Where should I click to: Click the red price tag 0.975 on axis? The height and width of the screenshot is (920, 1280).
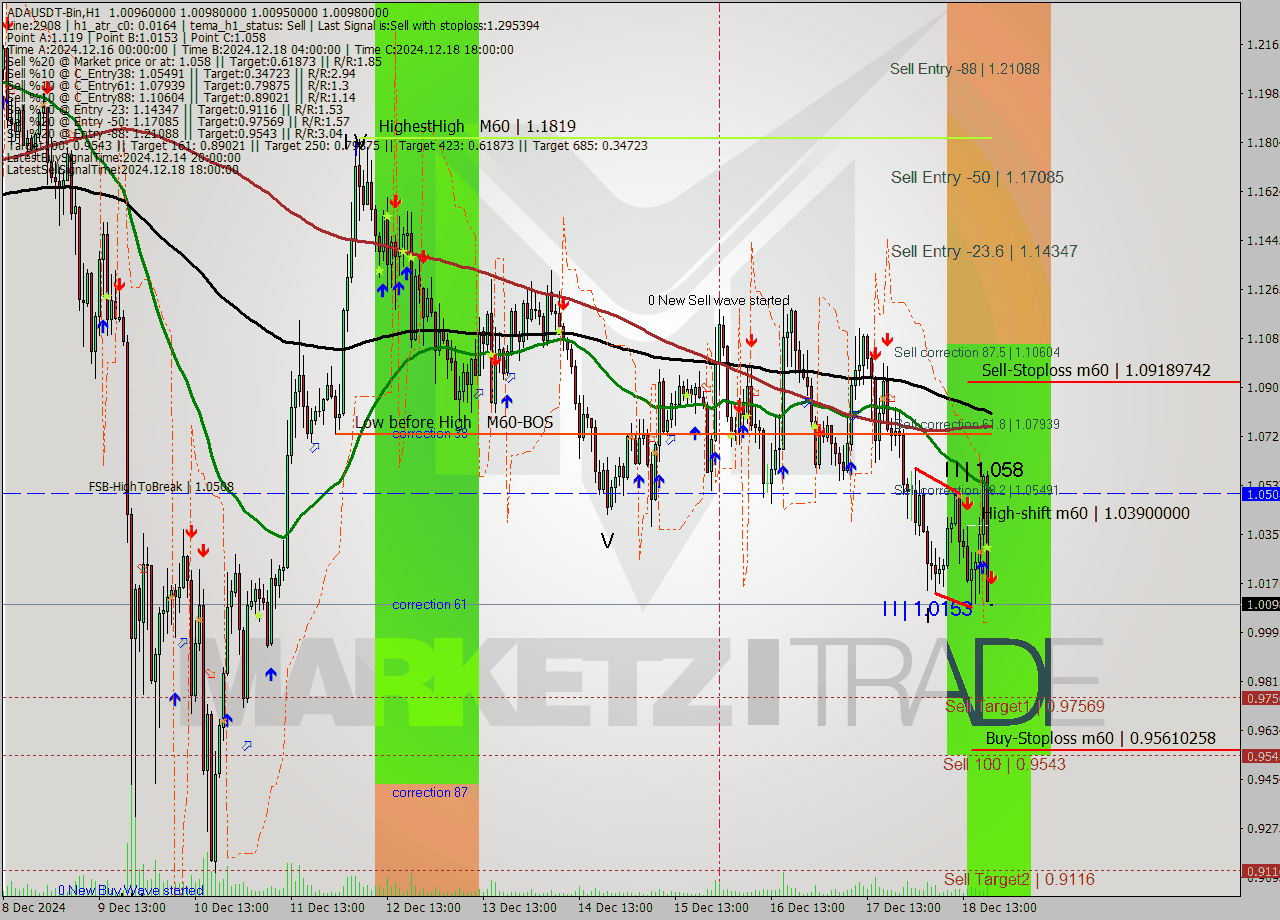pos(1260,698)
